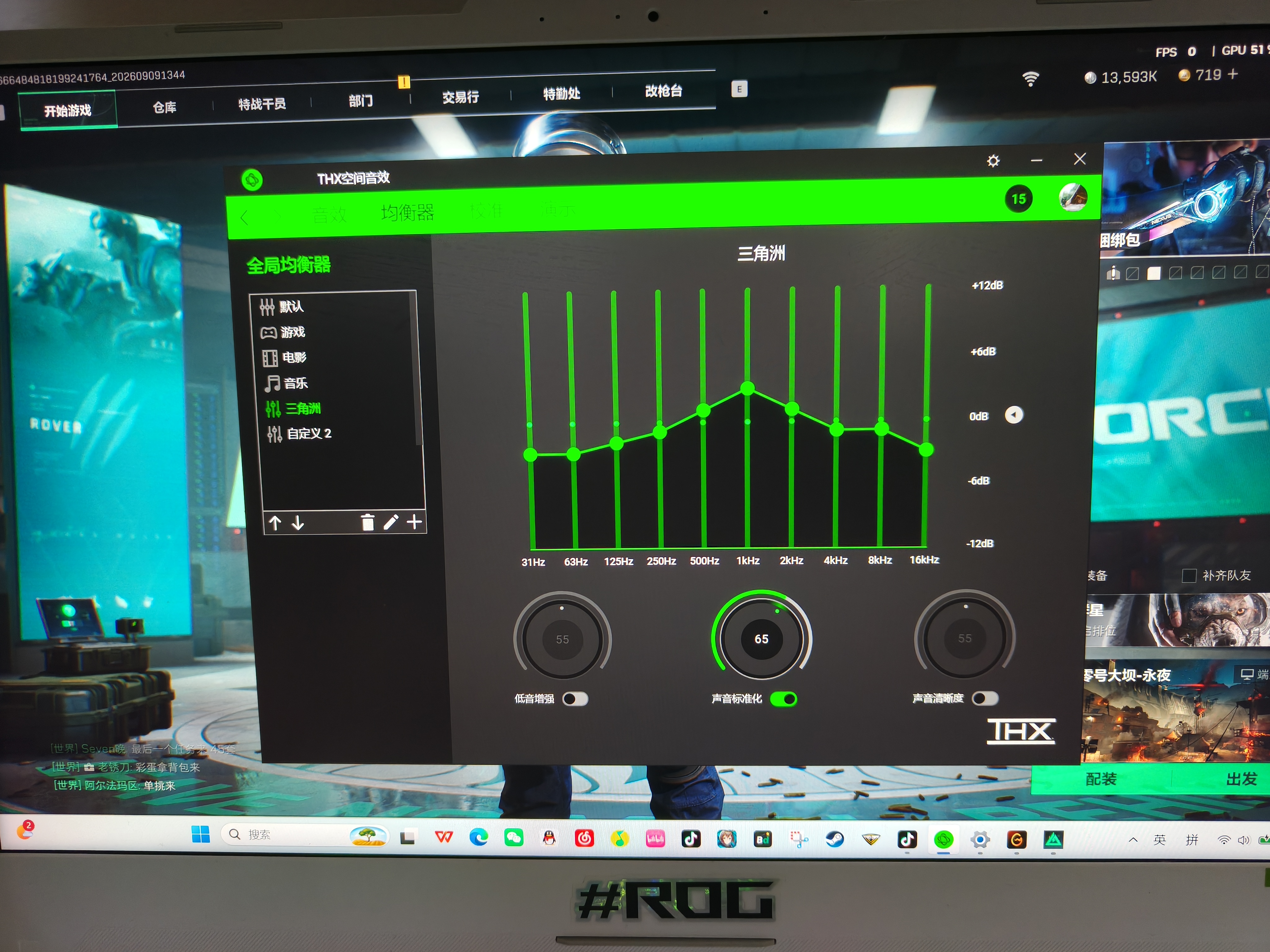Click the 8kHz band slider handle
The width and height of the screenshot is (1270, 952).
(x=881, y=428)
